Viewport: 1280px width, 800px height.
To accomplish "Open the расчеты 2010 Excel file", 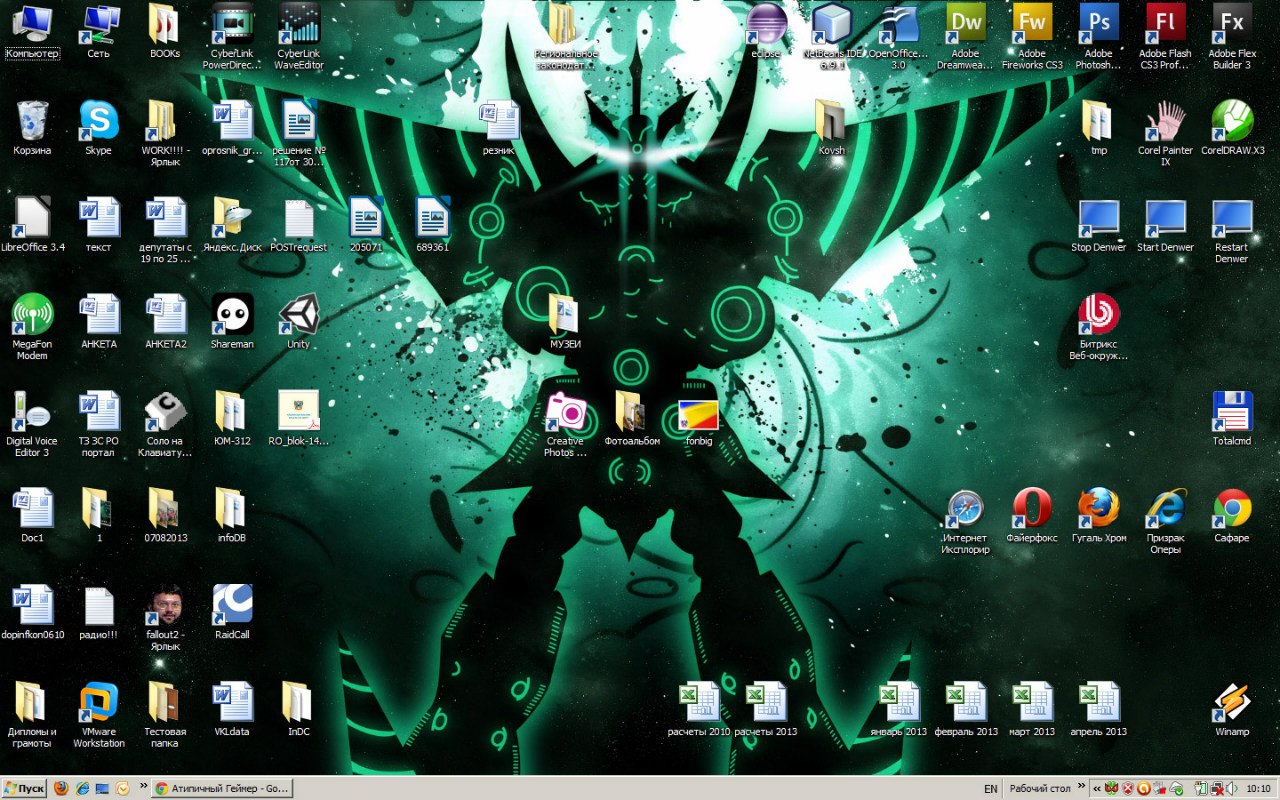I will [698, 709].
